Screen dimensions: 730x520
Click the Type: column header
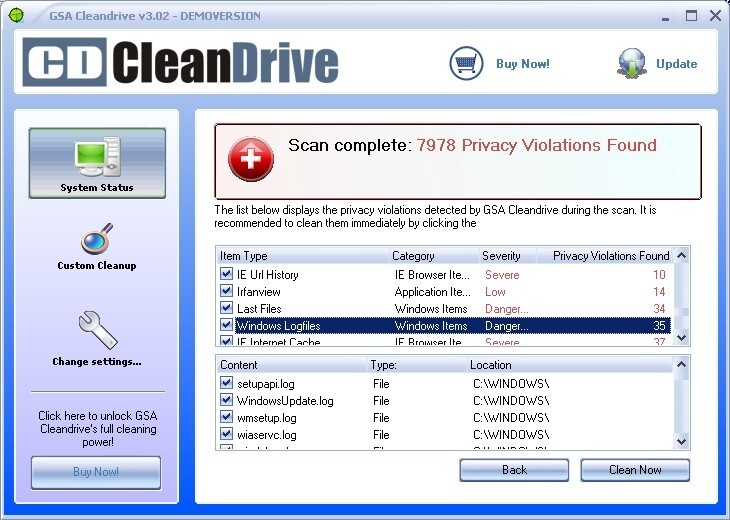[x=417, y=365]
